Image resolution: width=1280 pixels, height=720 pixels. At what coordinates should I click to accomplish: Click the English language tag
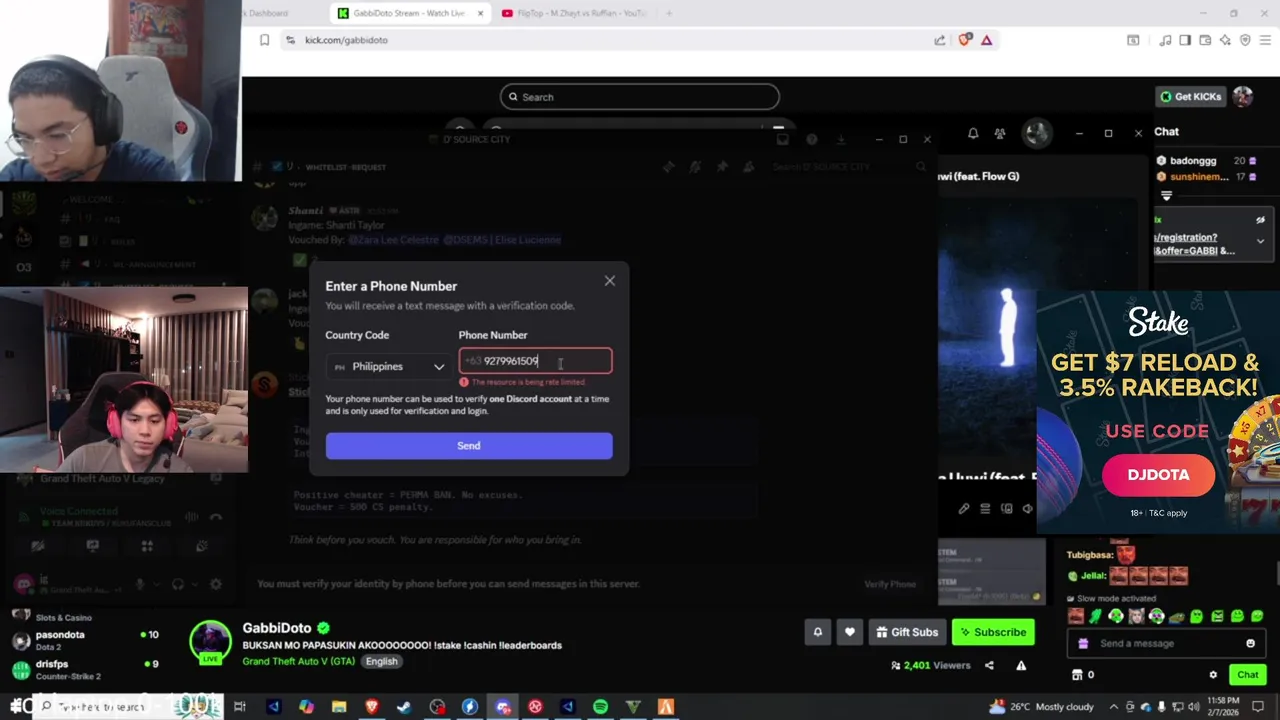(x=381, y=661)
